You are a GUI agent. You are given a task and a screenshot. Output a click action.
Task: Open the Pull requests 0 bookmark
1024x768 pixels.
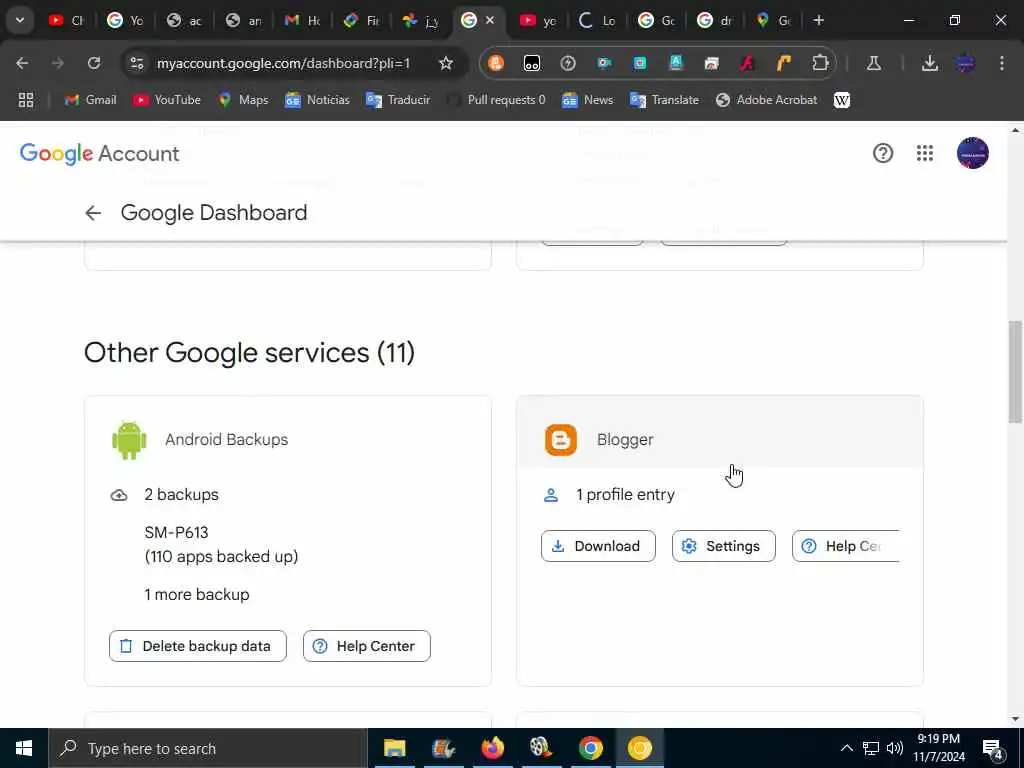tap(496, 100)
